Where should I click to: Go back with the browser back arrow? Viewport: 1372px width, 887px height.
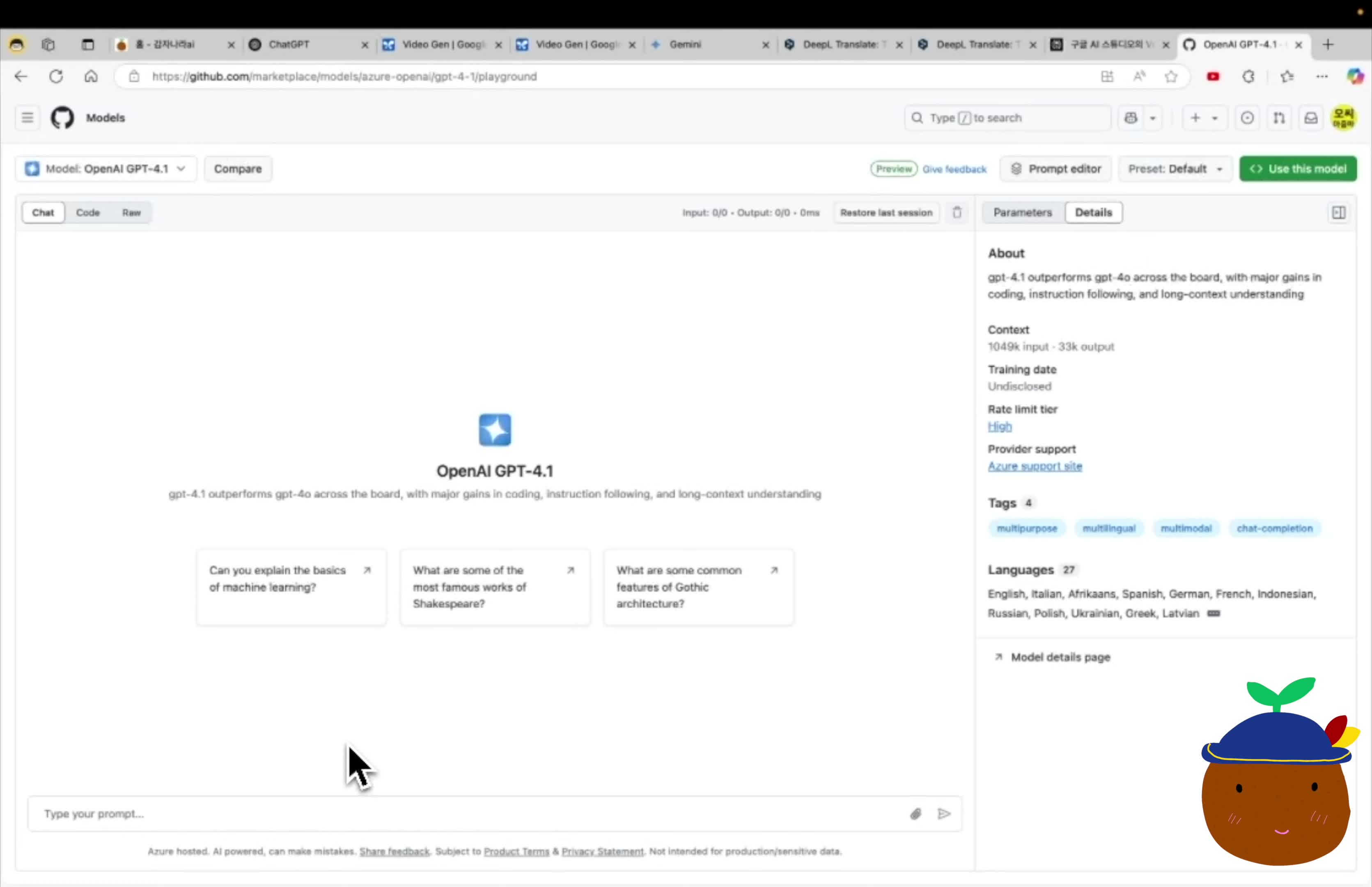(x=21, y=76)
